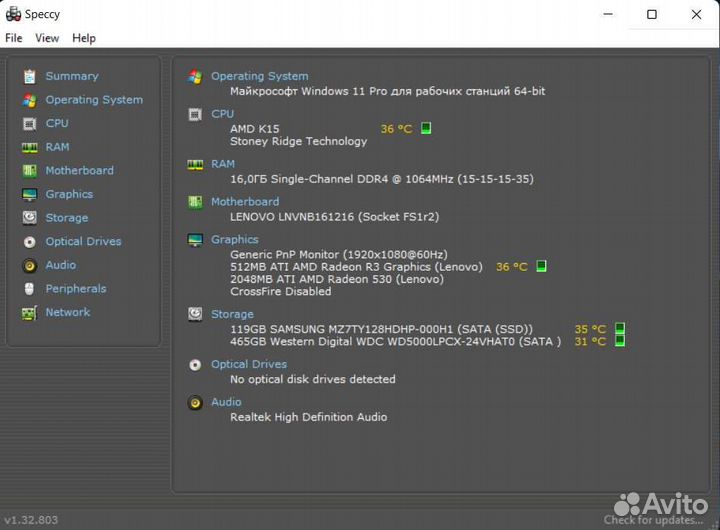The height and width of the screenshot is (530, 720).
Task: Open the RAM section from sidebar
Action: tap(57, 147)
